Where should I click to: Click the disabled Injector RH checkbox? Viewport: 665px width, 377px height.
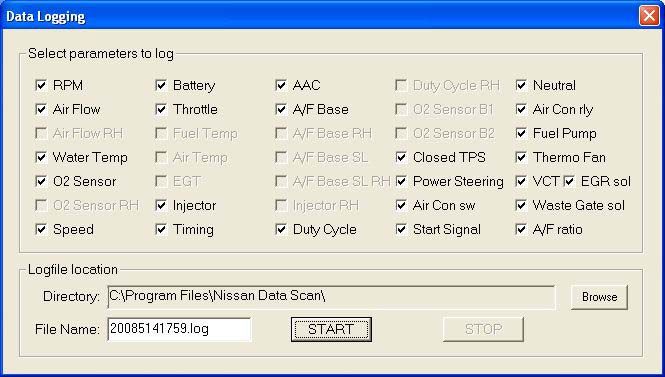(281, 205)
